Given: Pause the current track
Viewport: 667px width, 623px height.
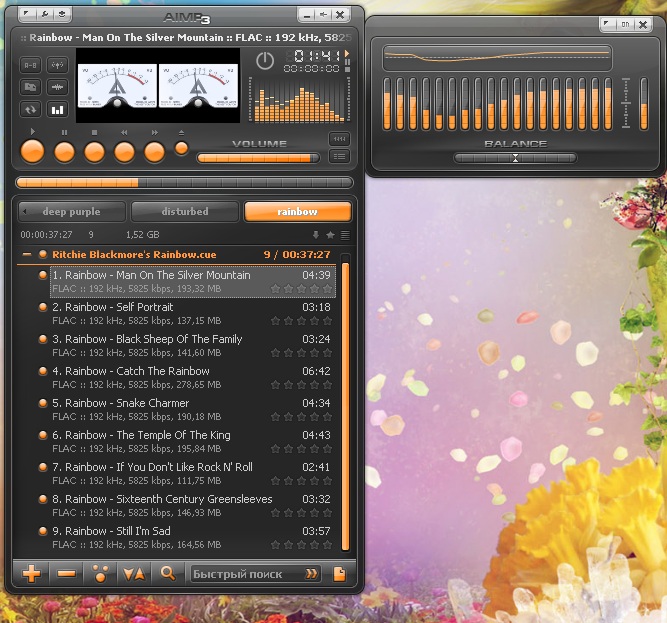Looking at the screenshot, I should pos(65,152).
